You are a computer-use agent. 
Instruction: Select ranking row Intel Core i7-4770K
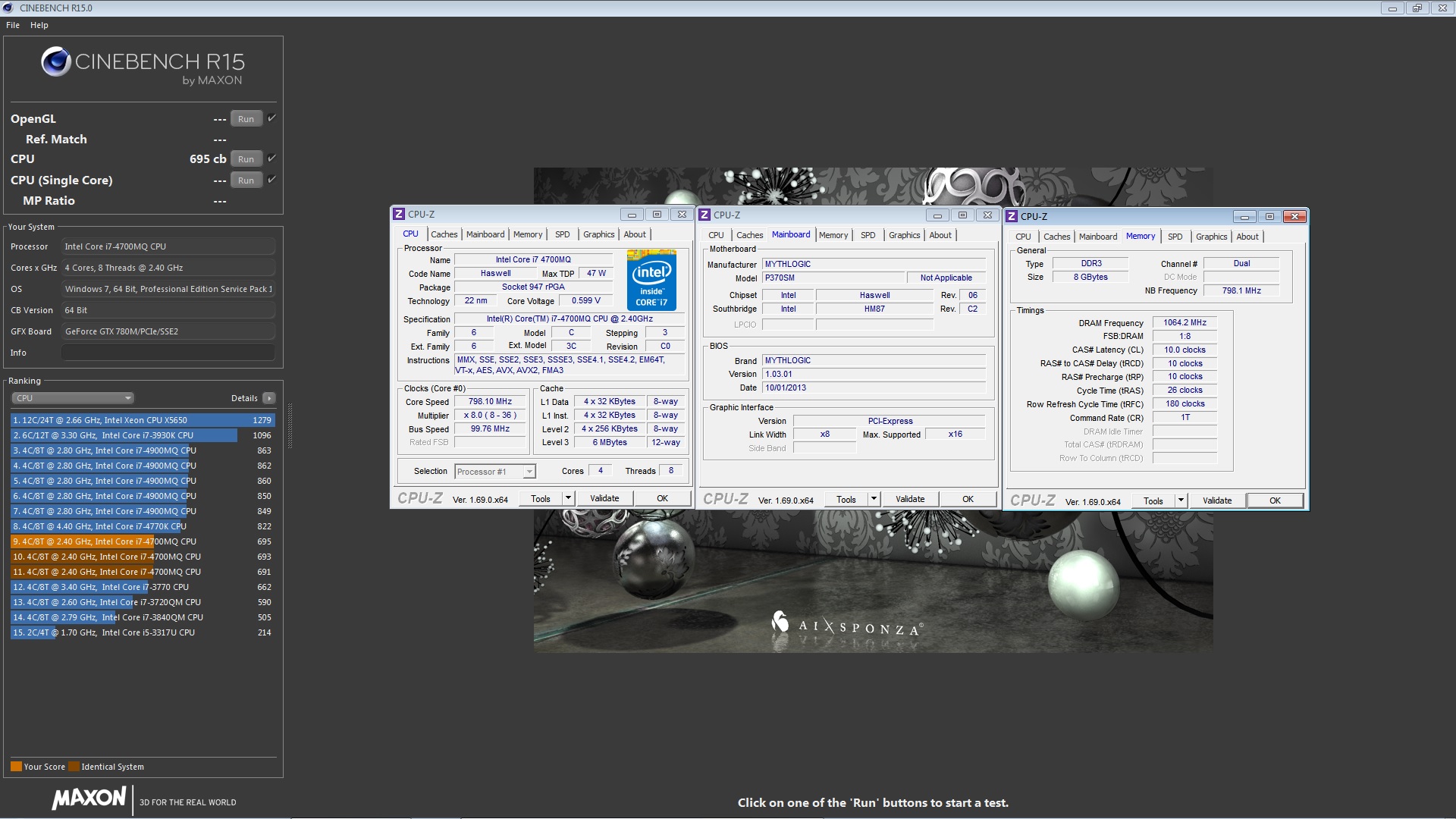pyautogui.click(x=143, y=526)
